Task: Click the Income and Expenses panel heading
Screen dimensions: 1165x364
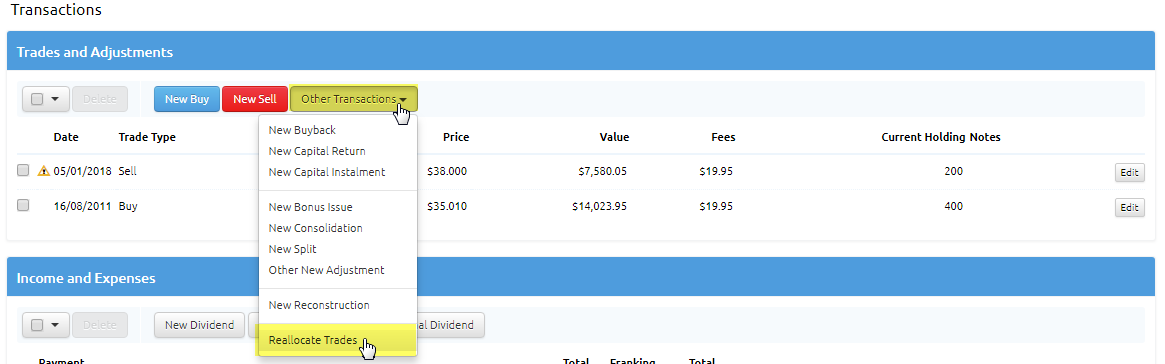Action: tap(85, 279)
